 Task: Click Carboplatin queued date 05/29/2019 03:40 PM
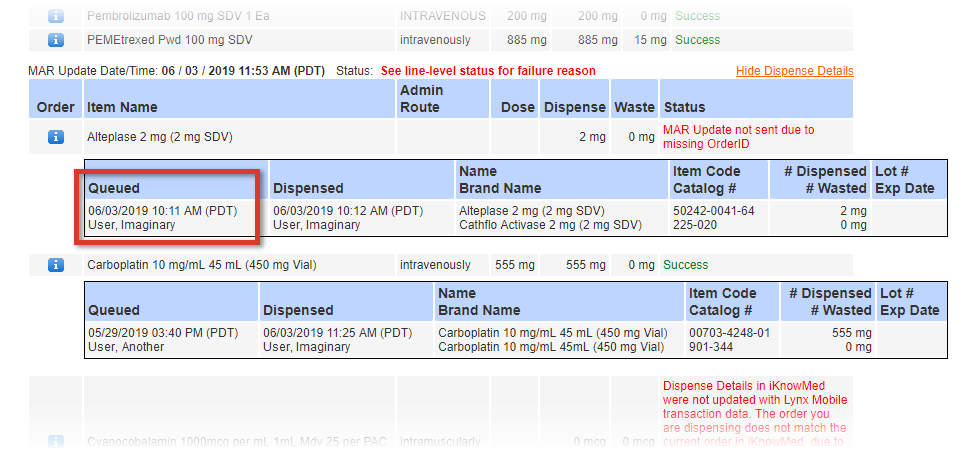pos(163,333)
